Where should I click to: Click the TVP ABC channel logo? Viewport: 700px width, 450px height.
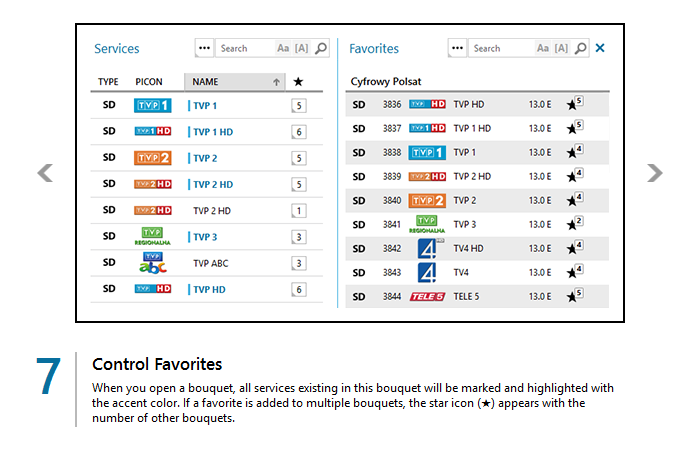[153, 263]
